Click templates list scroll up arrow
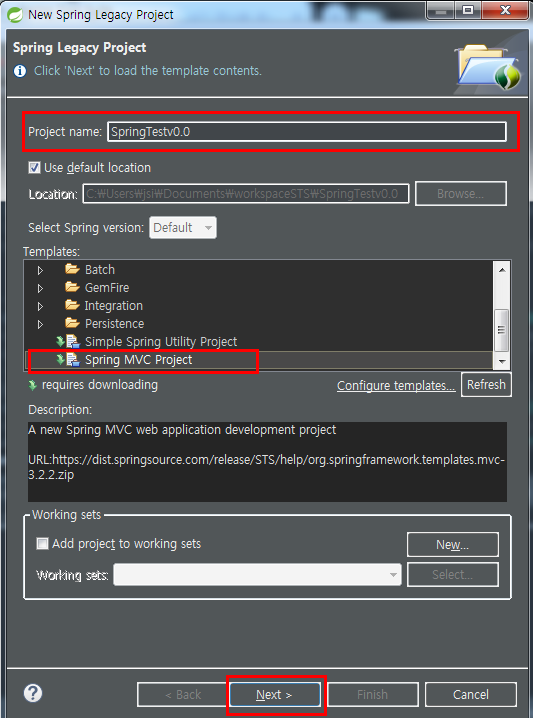 pos(502,270)
